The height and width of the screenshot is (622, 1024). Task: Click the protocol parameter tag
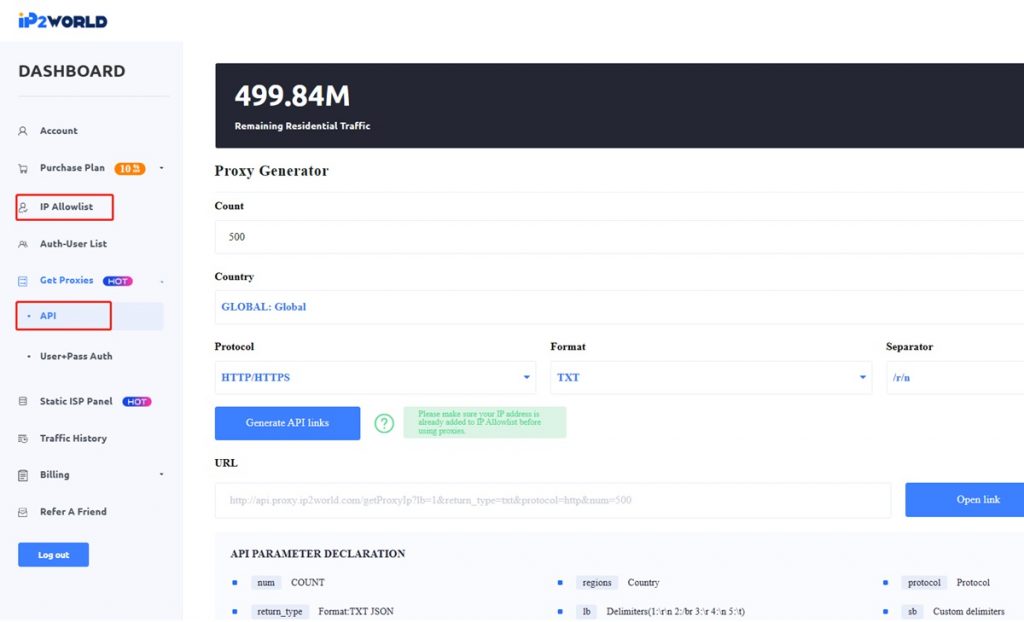[923, 583]
